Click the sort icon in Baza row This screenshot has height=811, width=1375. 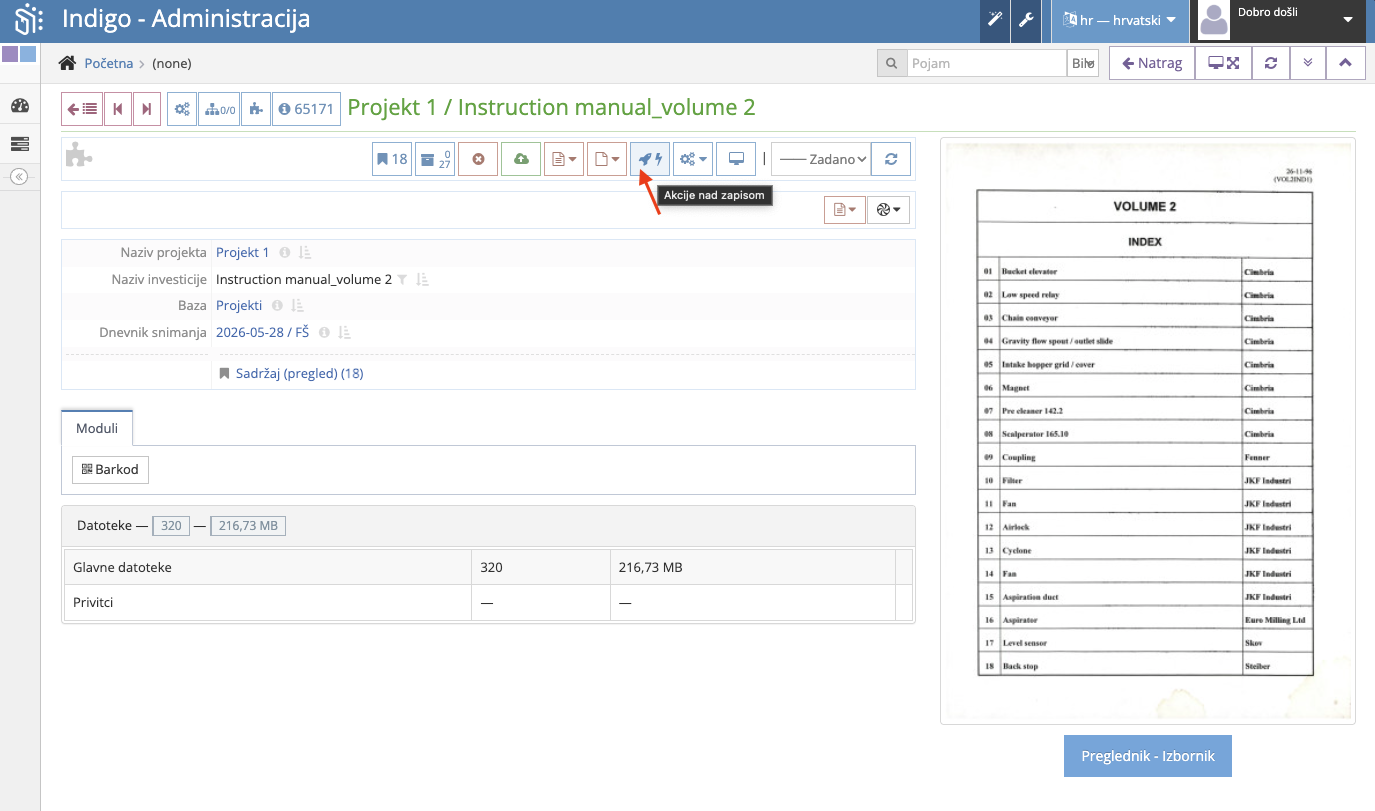pyautogui.click(x=298, y=306)
